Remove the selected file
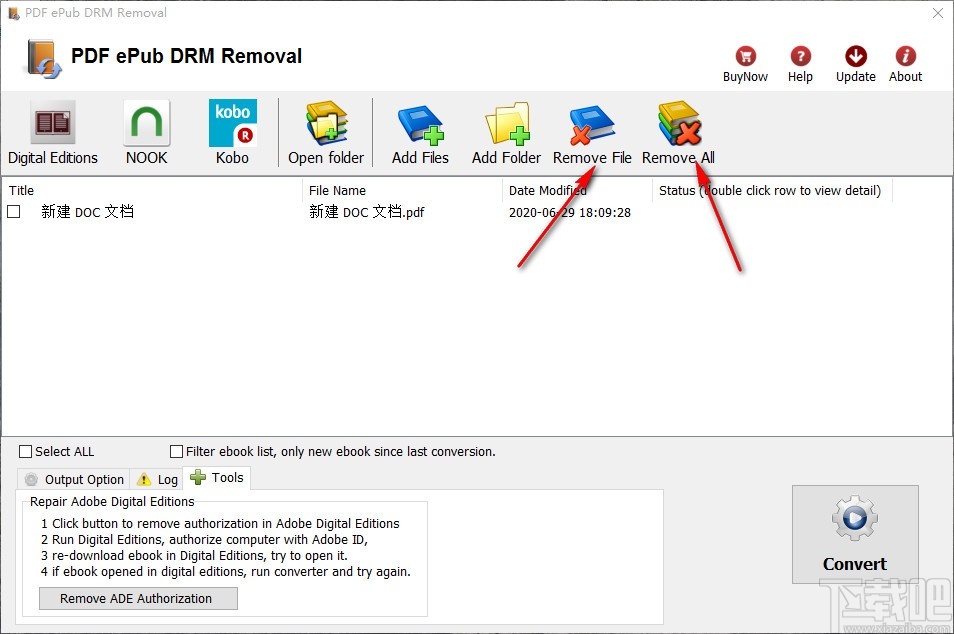954x634 pixels. point(592,133)
